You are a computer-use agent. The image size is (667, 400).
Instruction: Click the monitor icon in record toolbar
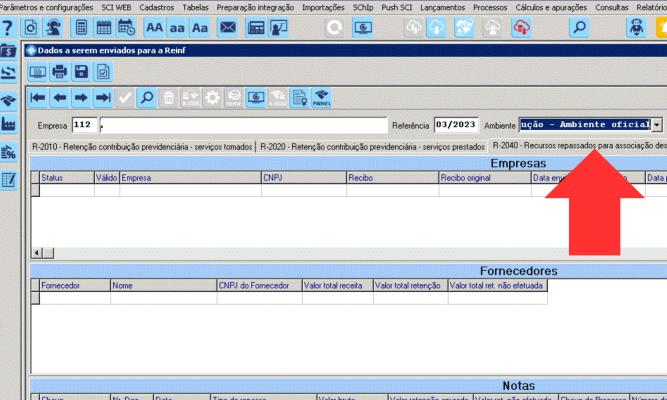256,98
